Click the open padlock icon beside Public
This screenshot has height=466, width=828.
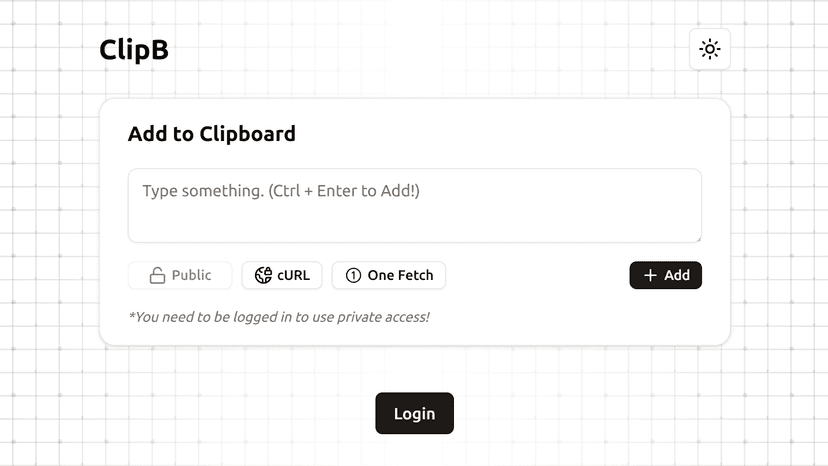coord(157,276)
